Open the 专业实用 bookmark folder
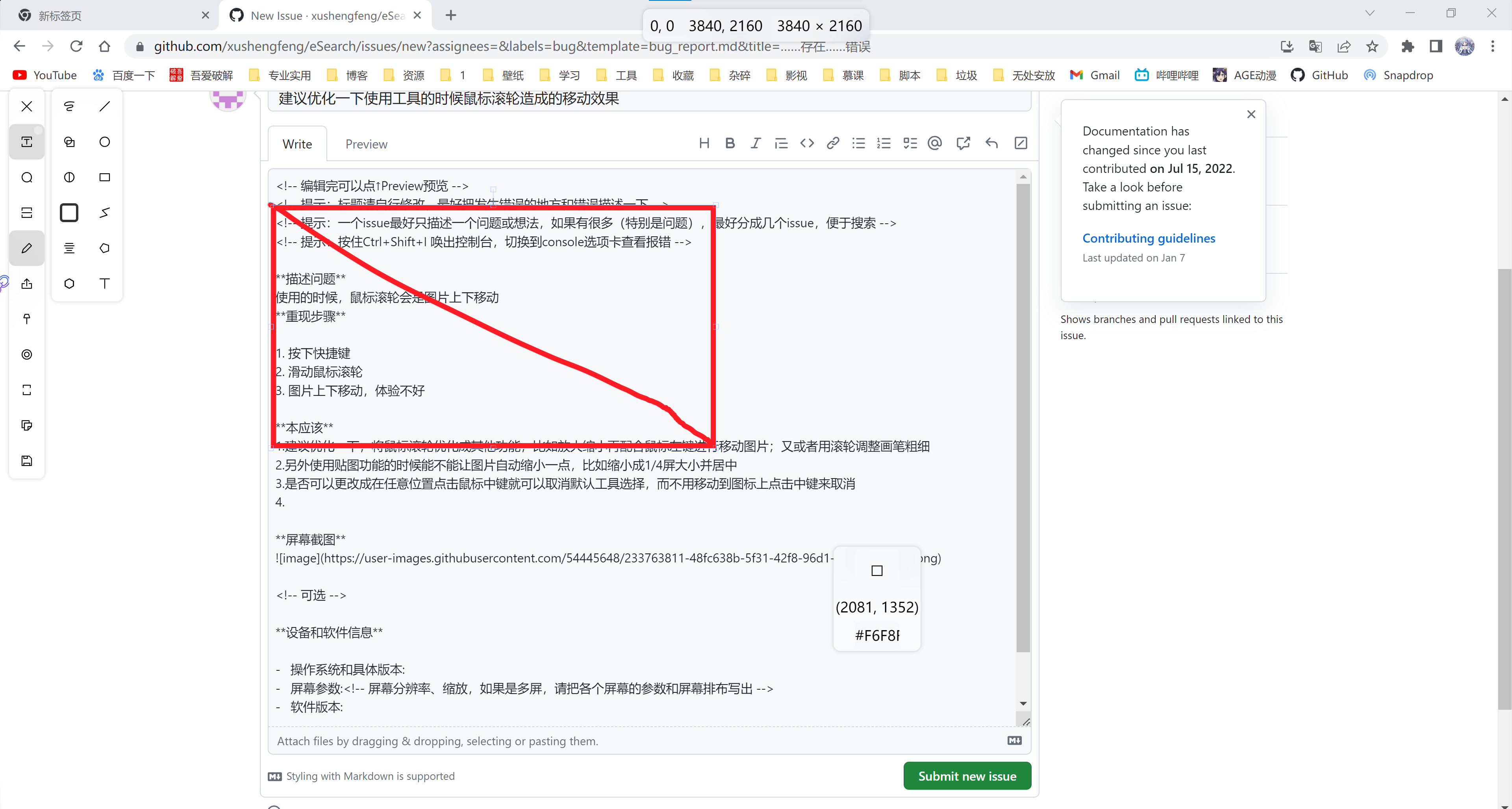This screenshot has height=809, width=1512. click(x=280, y=75)
